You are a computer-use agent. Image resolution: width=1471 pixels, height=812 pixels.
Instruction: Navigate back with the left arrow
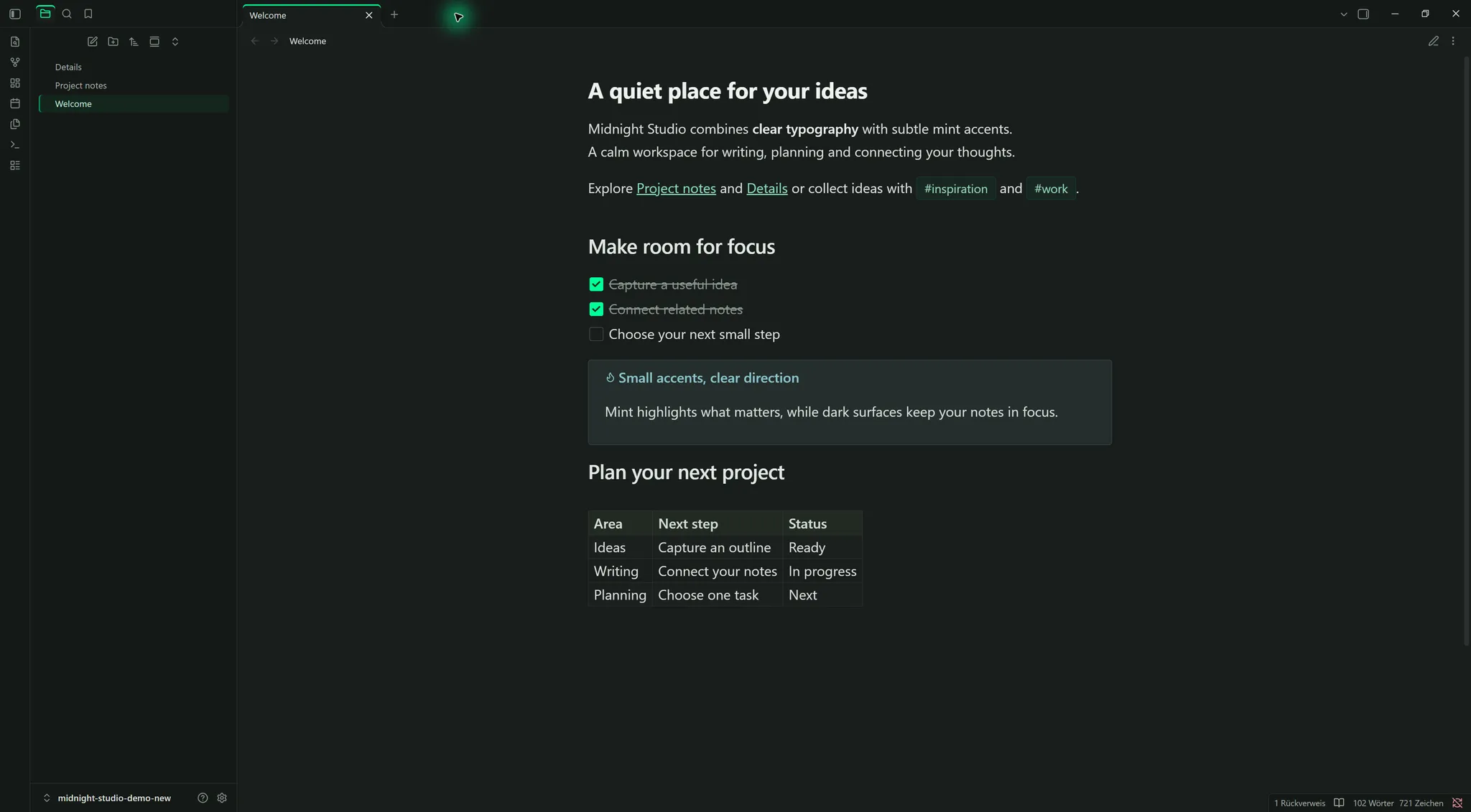pyautogui.click(x=255, y=41)
